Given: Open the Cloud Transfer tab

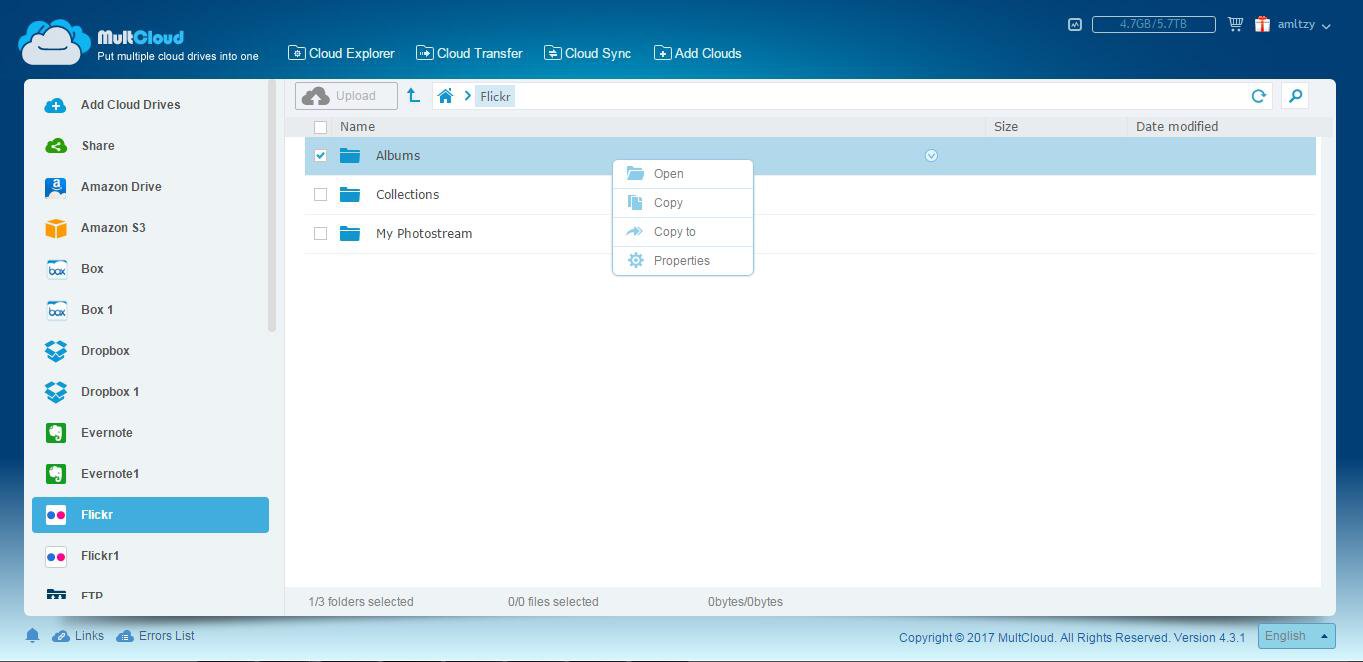Looking at the screenshot, I should pyautogui.click(x=469, y=53).
